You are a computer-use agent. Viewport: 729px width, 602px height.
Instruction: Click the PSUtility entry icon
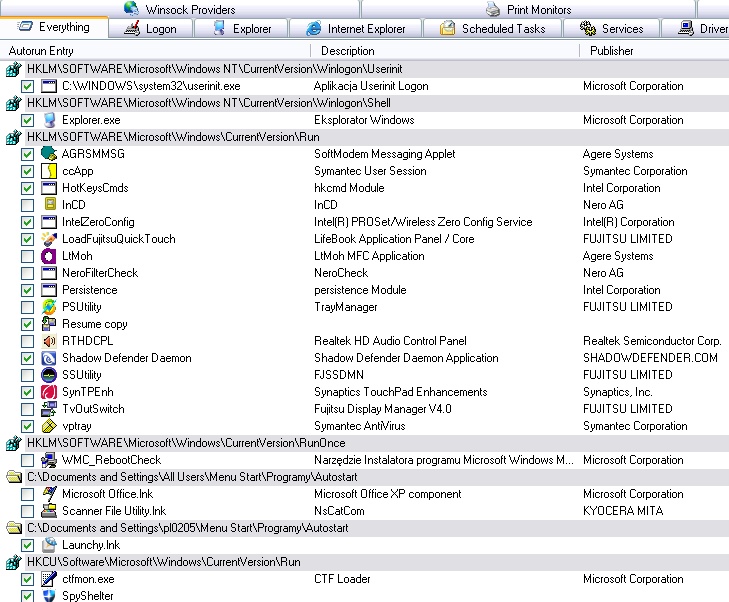48,307
